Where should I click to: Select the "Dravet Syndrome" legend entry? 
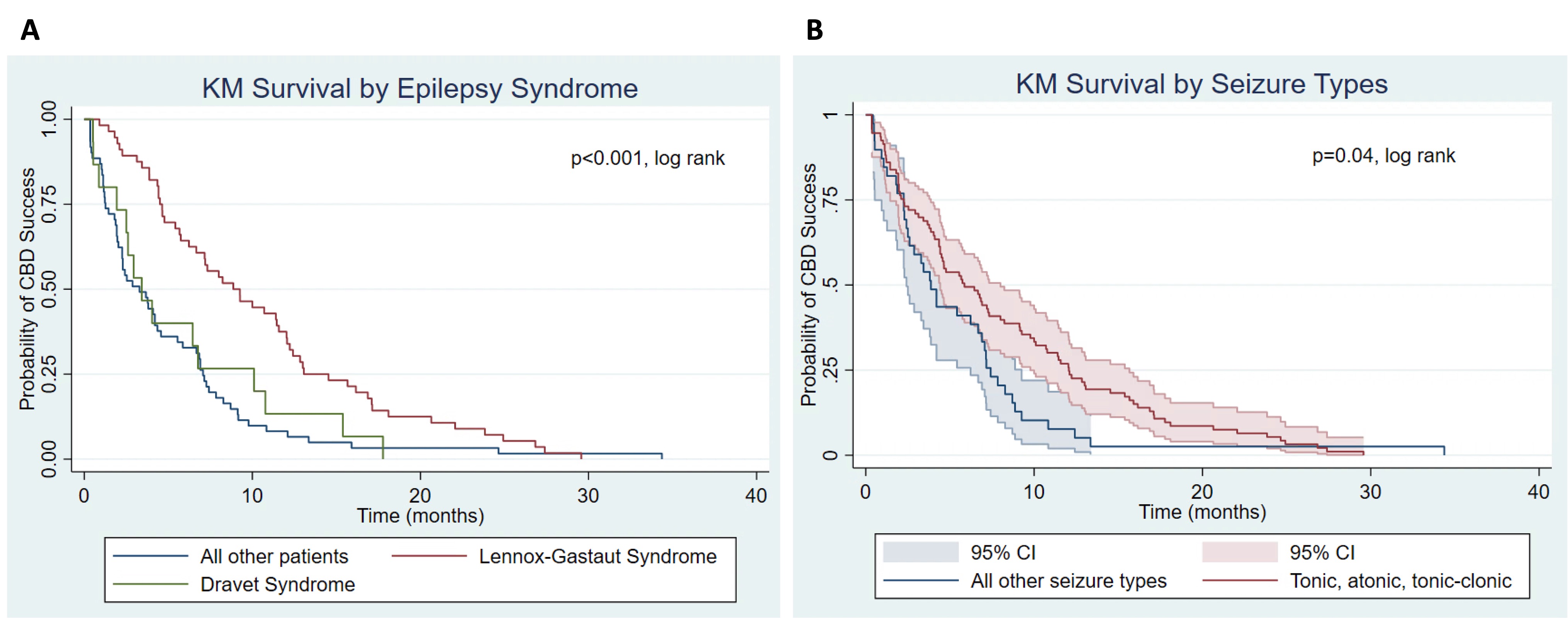278,584
